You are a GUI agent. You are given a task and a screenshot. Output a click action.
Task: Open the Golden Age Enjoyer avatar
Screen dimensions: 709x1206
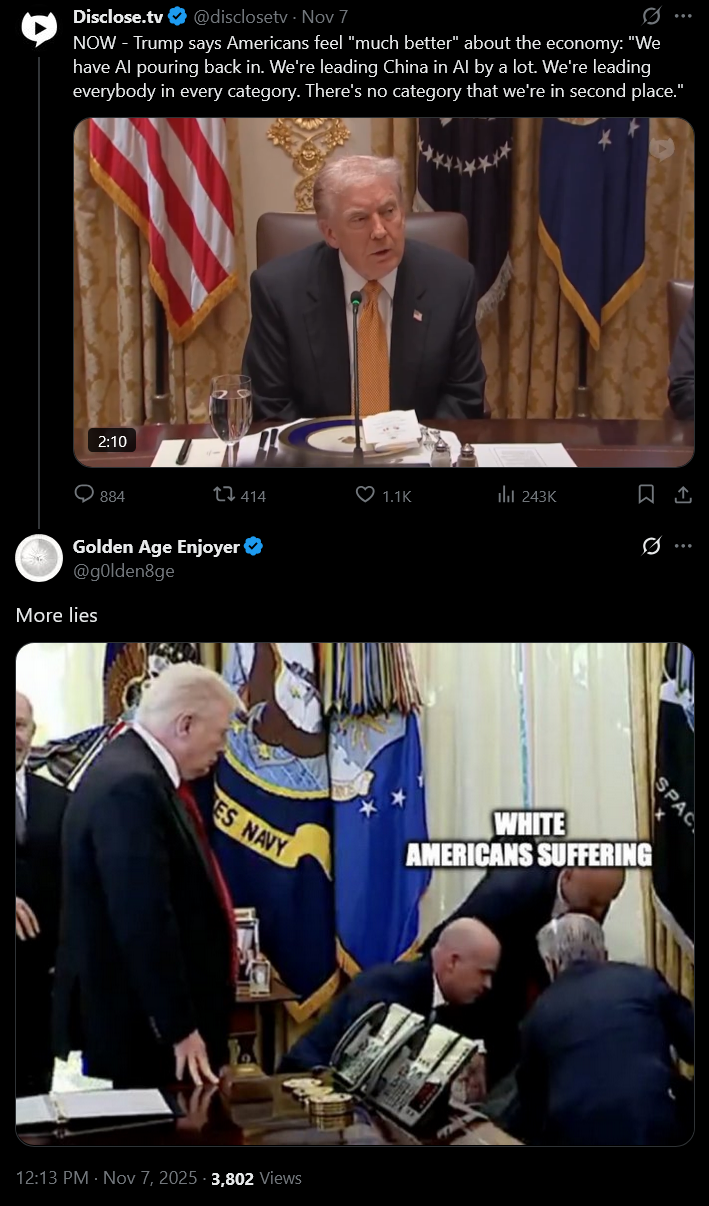[x=39, y=558]
